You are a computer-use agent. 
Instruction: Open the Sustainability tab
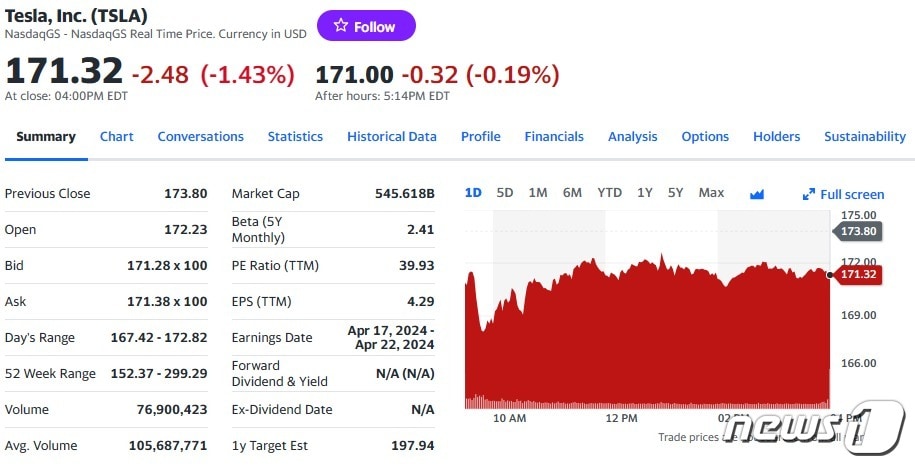[864, 137]
